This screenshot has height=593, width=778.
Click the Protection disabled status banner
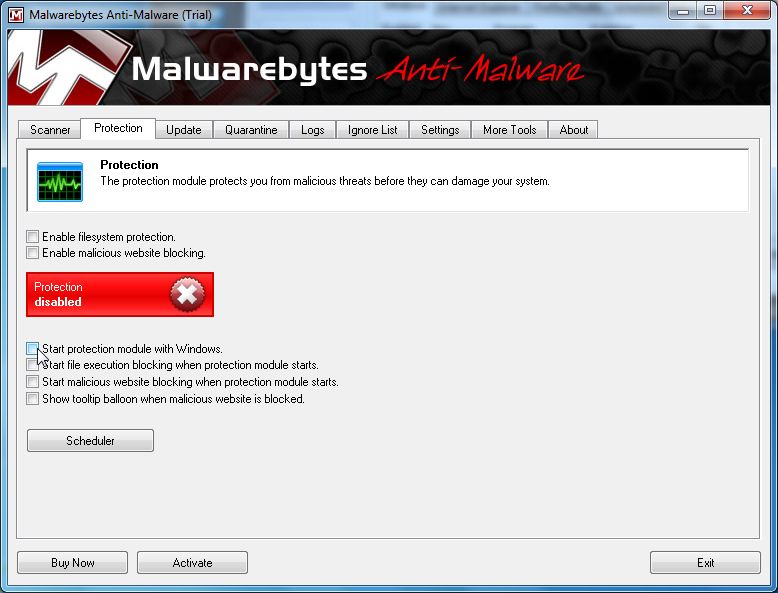120,294
